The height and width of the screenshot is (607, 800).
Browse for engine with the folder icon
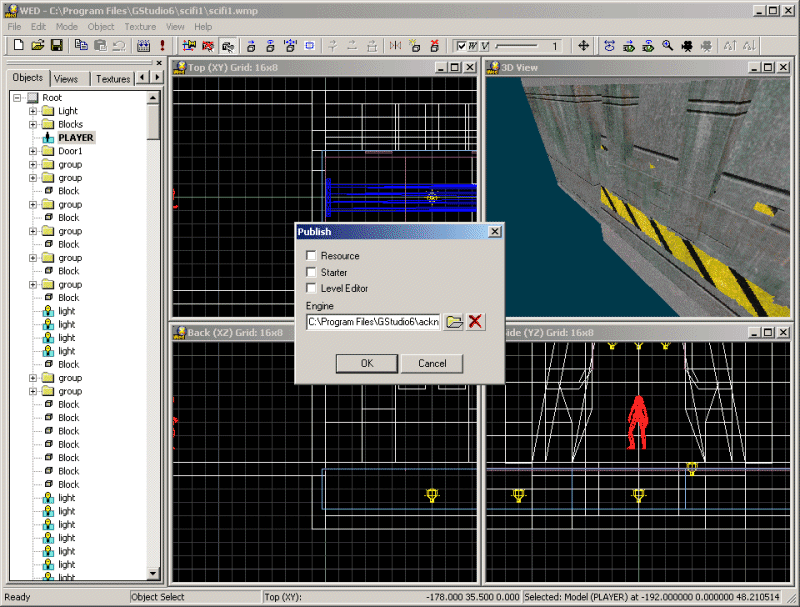point(454,322)
